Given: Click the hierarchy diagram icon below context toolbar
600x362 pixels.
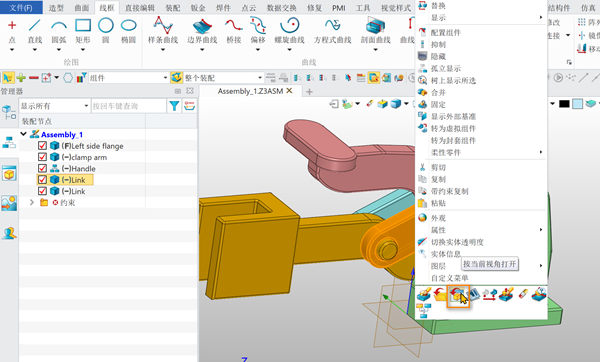Looking at the screenshot, I should [x=423, y=310].
